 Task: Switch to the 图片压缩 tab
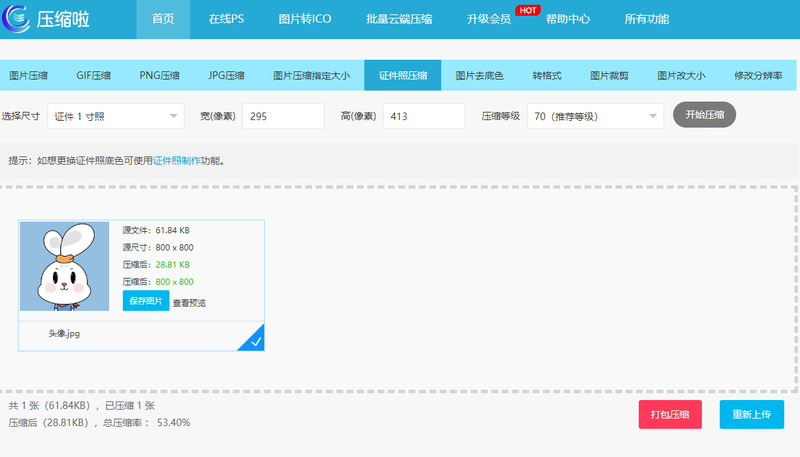click(x=29, y=75)
